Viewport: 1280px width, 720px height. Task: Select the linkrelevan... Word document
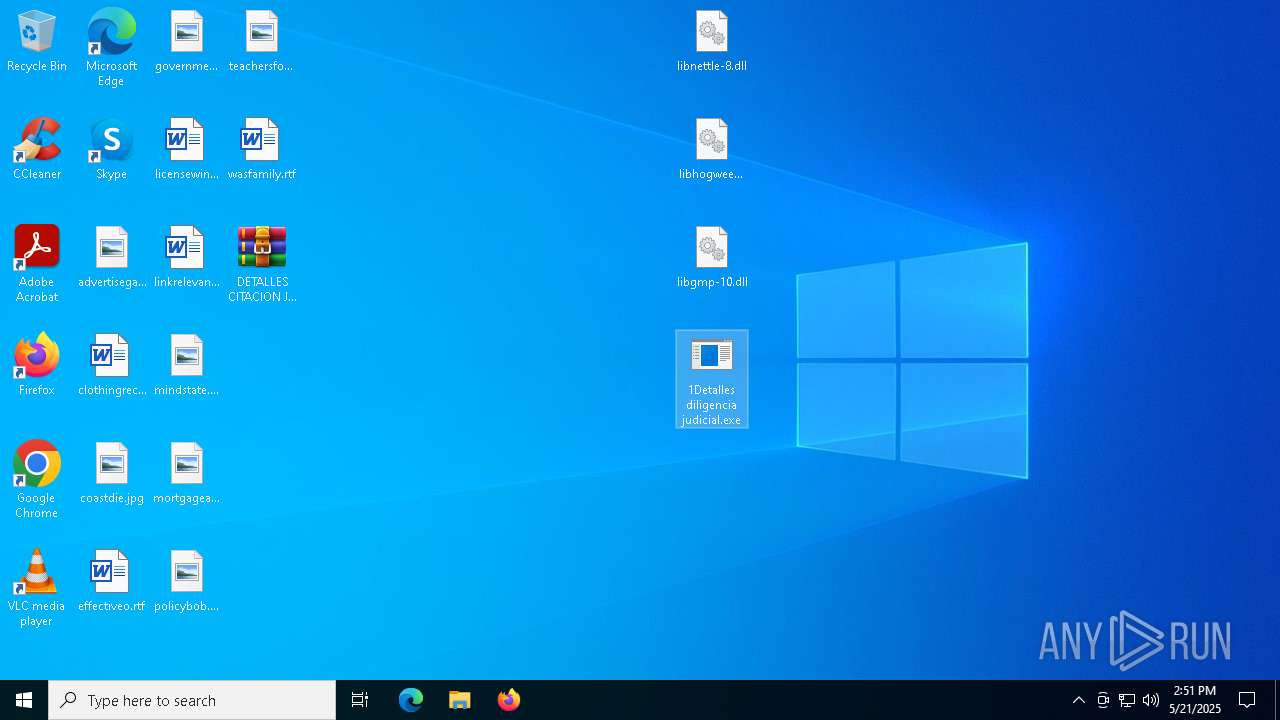[x=186, y=258]
